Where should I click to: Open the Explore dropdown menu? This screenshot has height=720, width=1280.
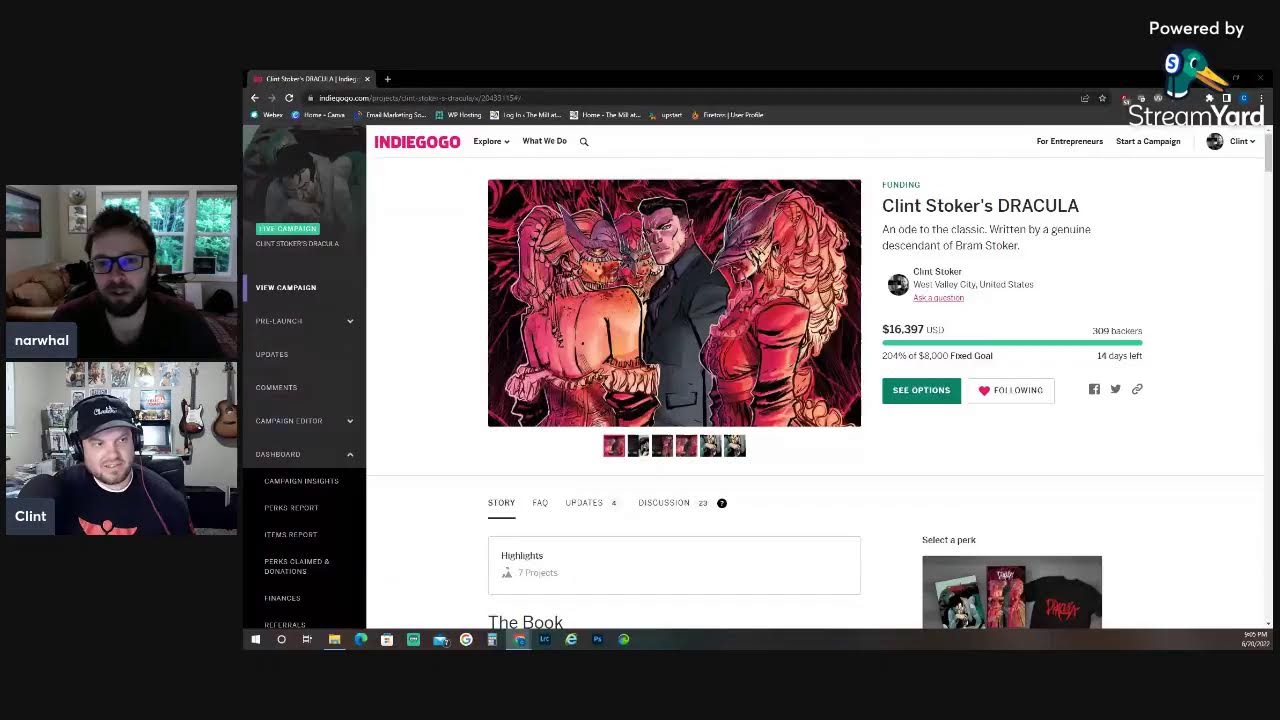(491, 142)
